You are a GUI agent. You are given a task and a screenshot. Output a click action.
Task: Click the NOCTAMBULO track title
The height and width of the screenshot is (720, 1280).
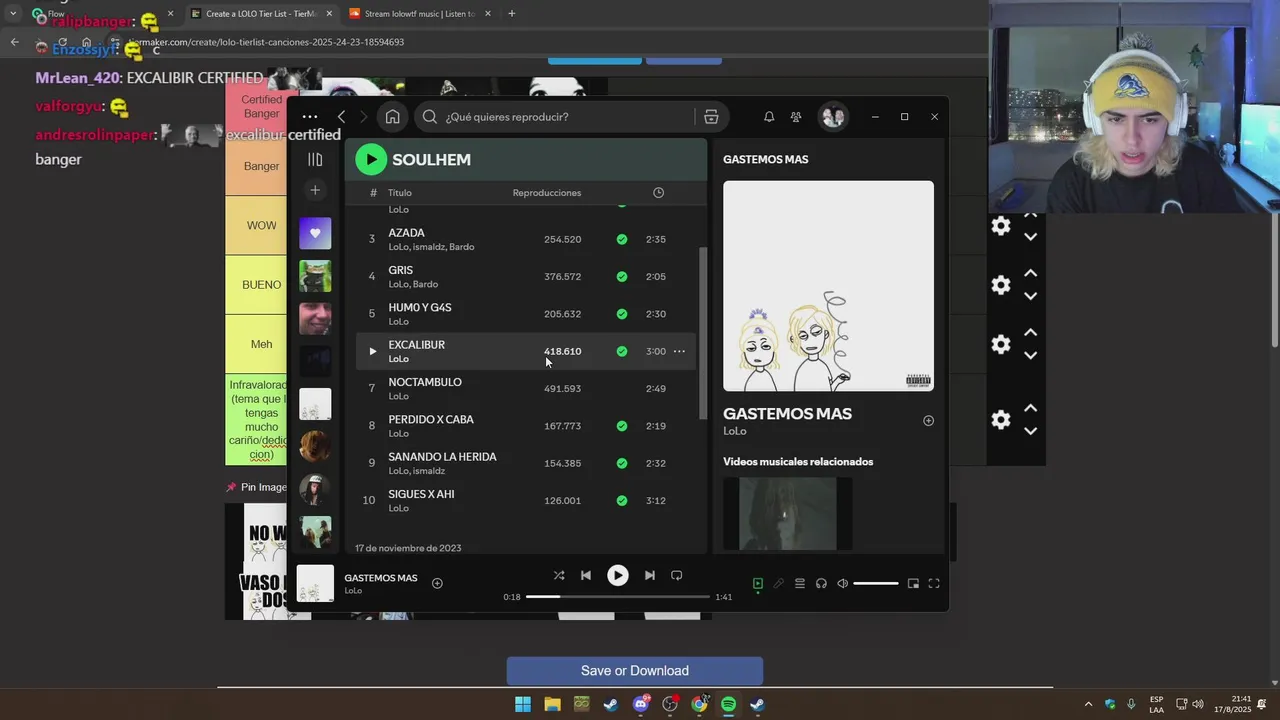tap(425, 382)
